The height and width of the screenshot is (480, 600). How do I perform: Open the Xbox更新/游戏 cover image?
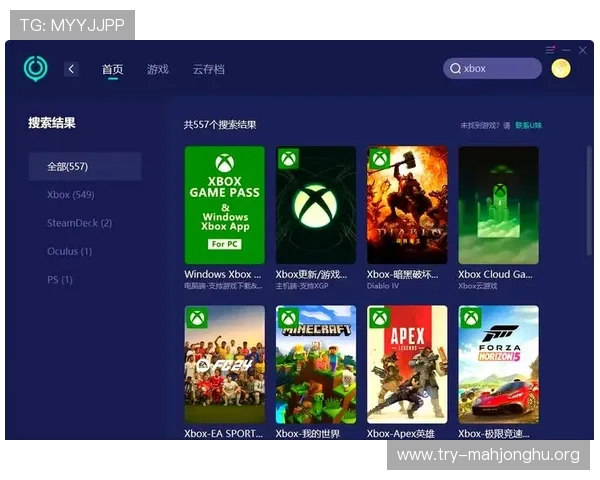316,205
